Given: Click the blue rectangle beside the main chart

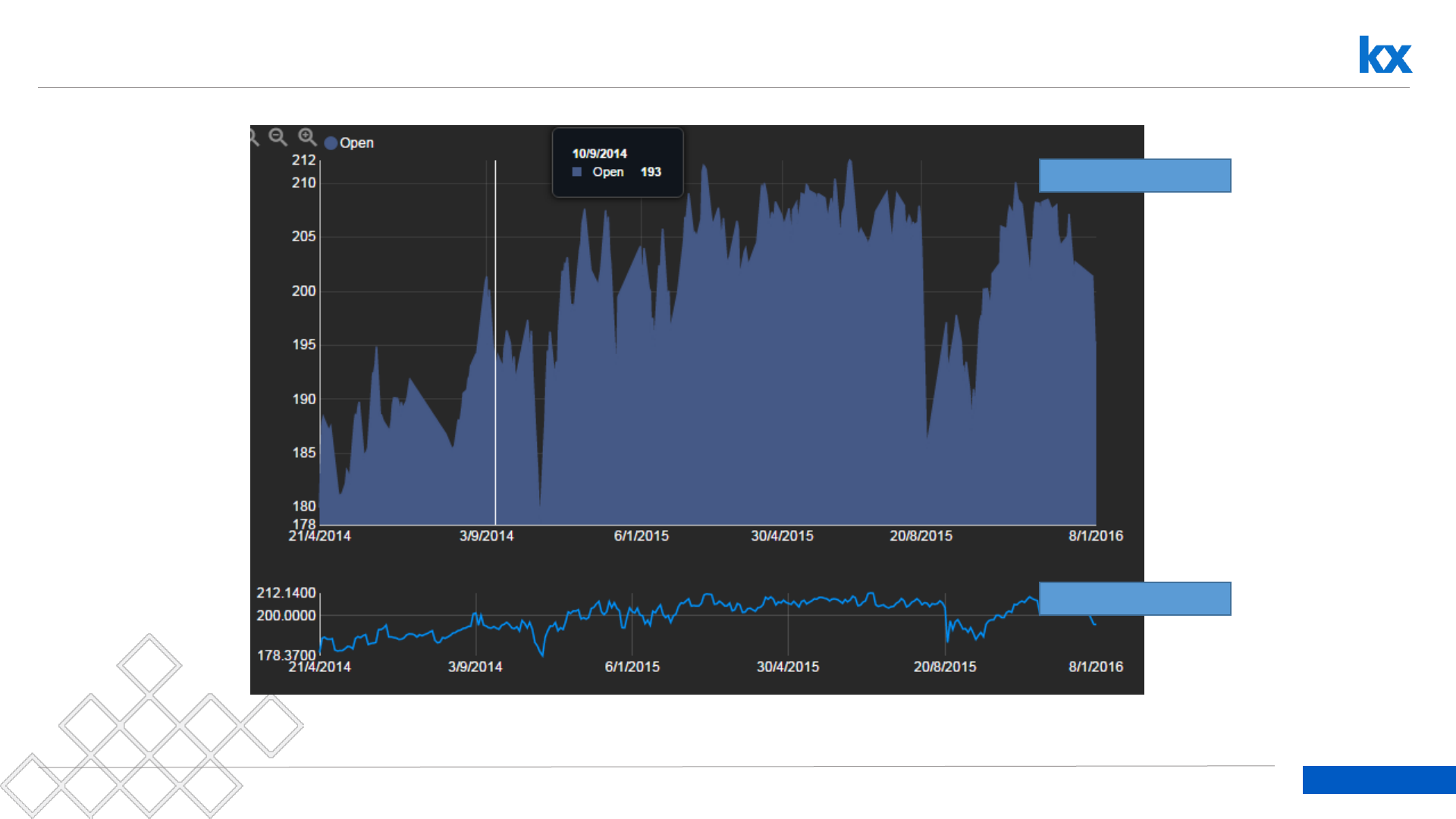Looking at the screenshot, I should pyautogui.click(x=1134, y=175).
